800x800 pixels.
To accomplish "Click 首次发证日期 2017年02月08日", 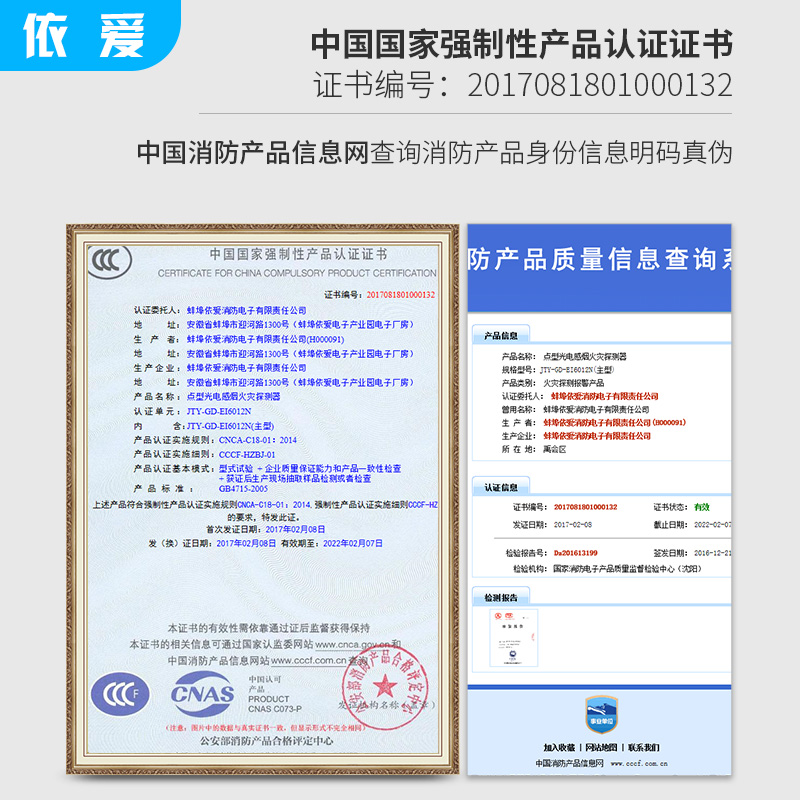I will click(x=295, y=530).
